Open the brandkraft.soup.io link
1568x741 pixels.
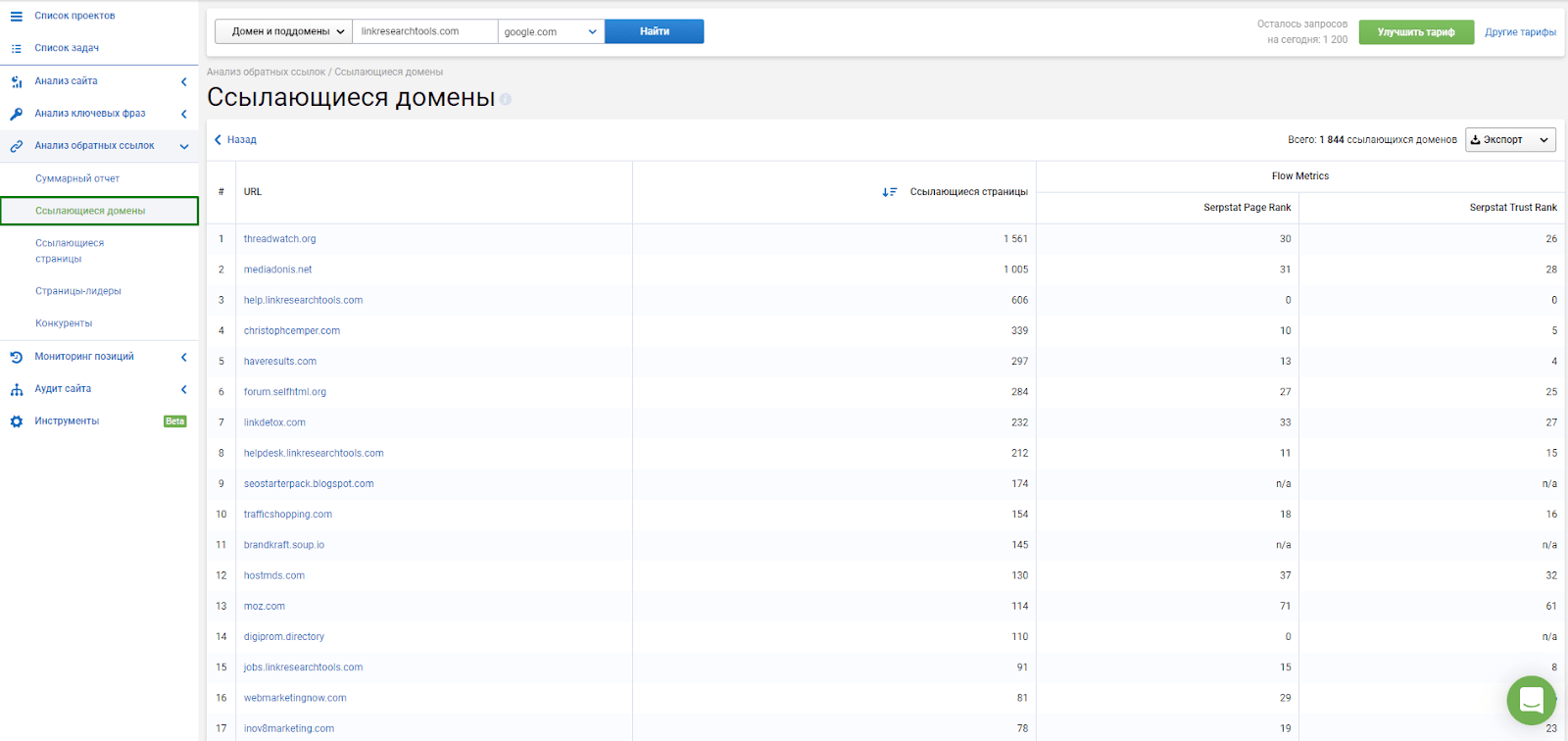(284, 545)
